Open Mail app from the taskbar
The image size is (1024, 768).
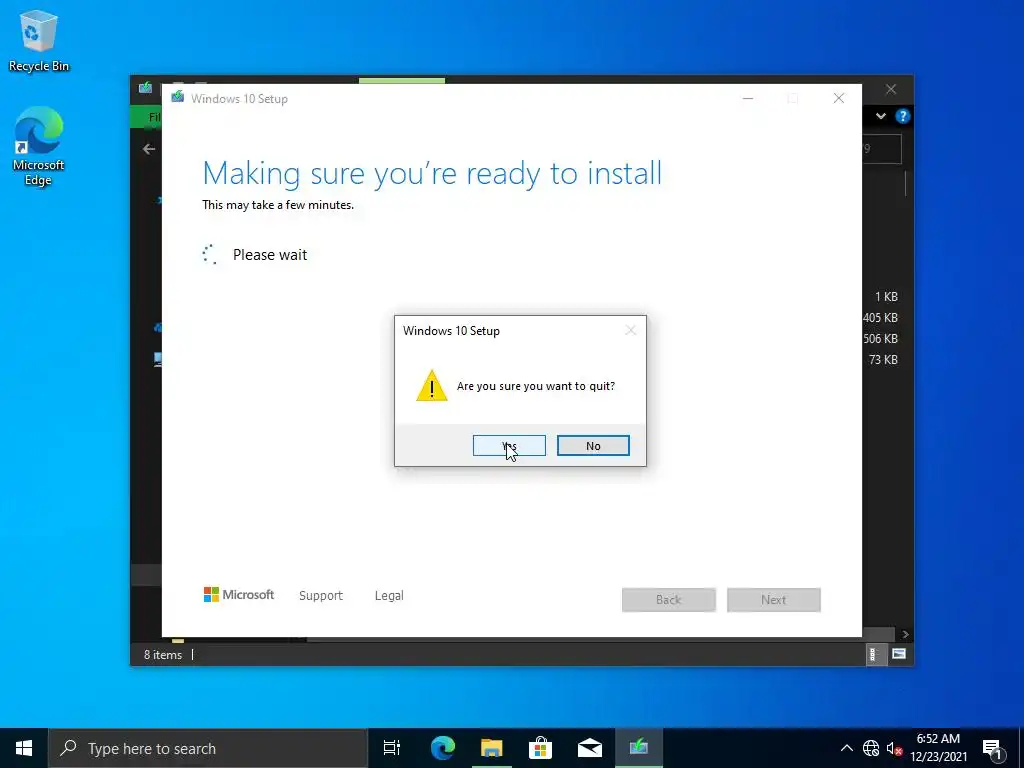[x=590, y=748]
